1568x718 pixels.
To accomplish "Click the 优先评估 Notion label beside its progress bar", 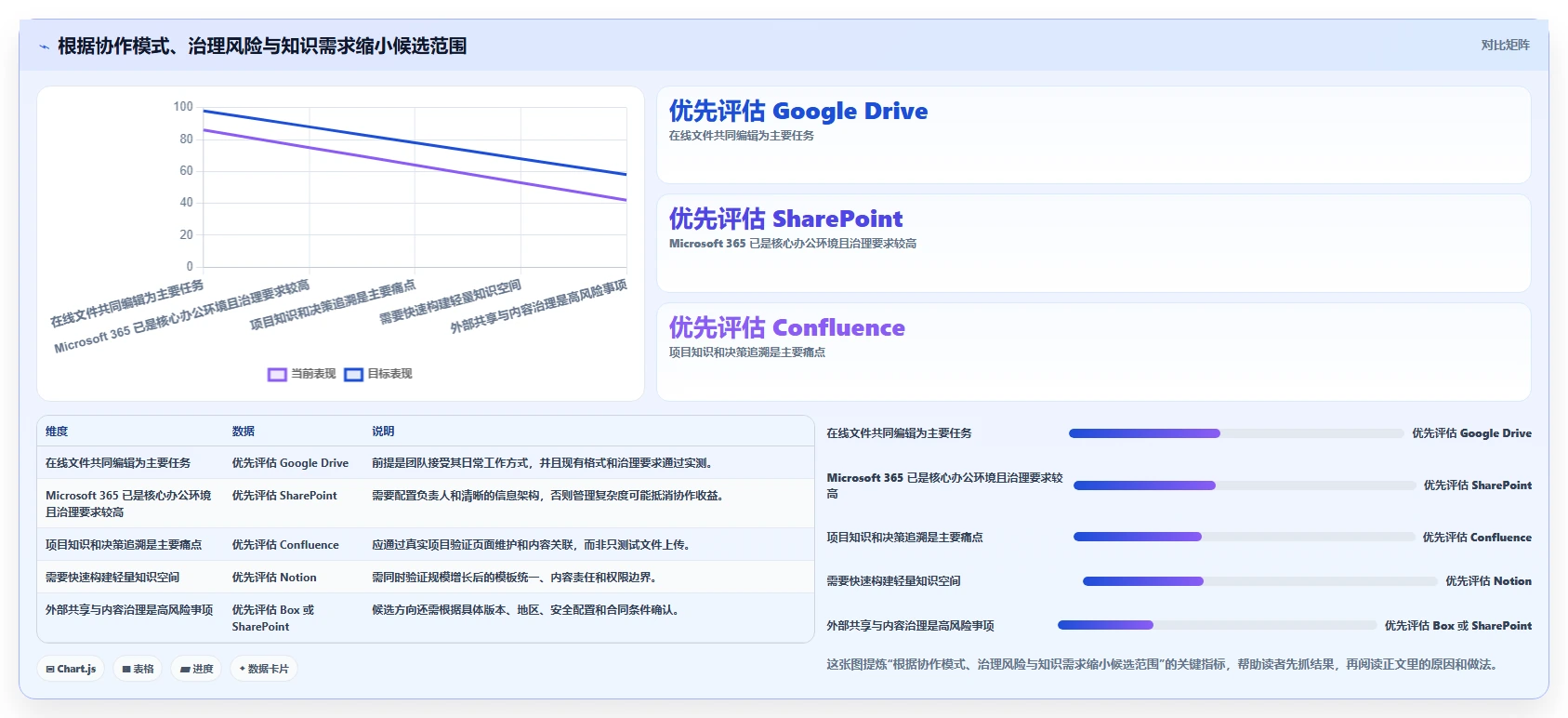I will click(x=1488, y=581).
